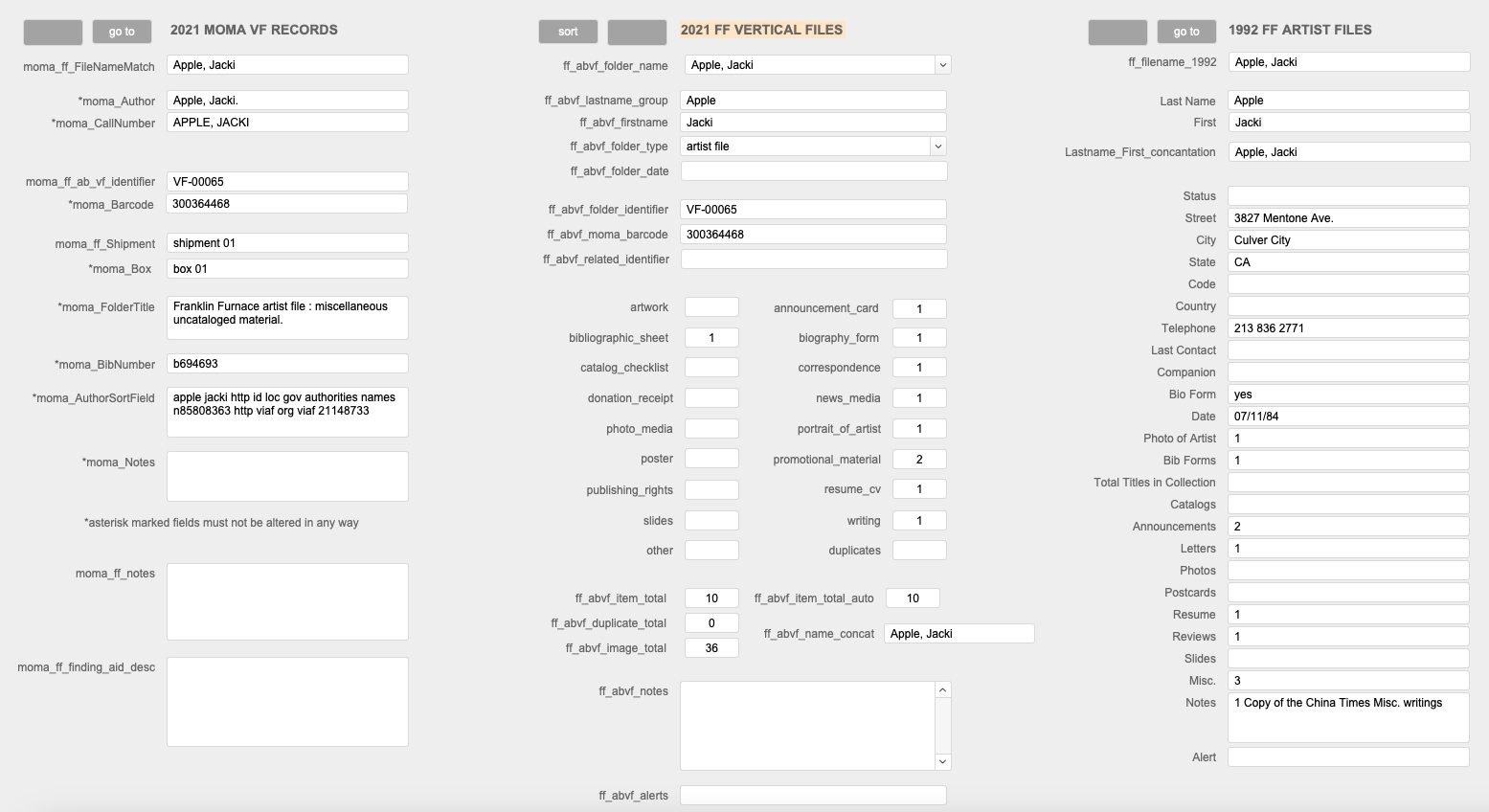Click the ff_abvf_image_total field showing 36
Image resolution: width=1489 pixels, height=812 pixels.
(x=711, y=648)
